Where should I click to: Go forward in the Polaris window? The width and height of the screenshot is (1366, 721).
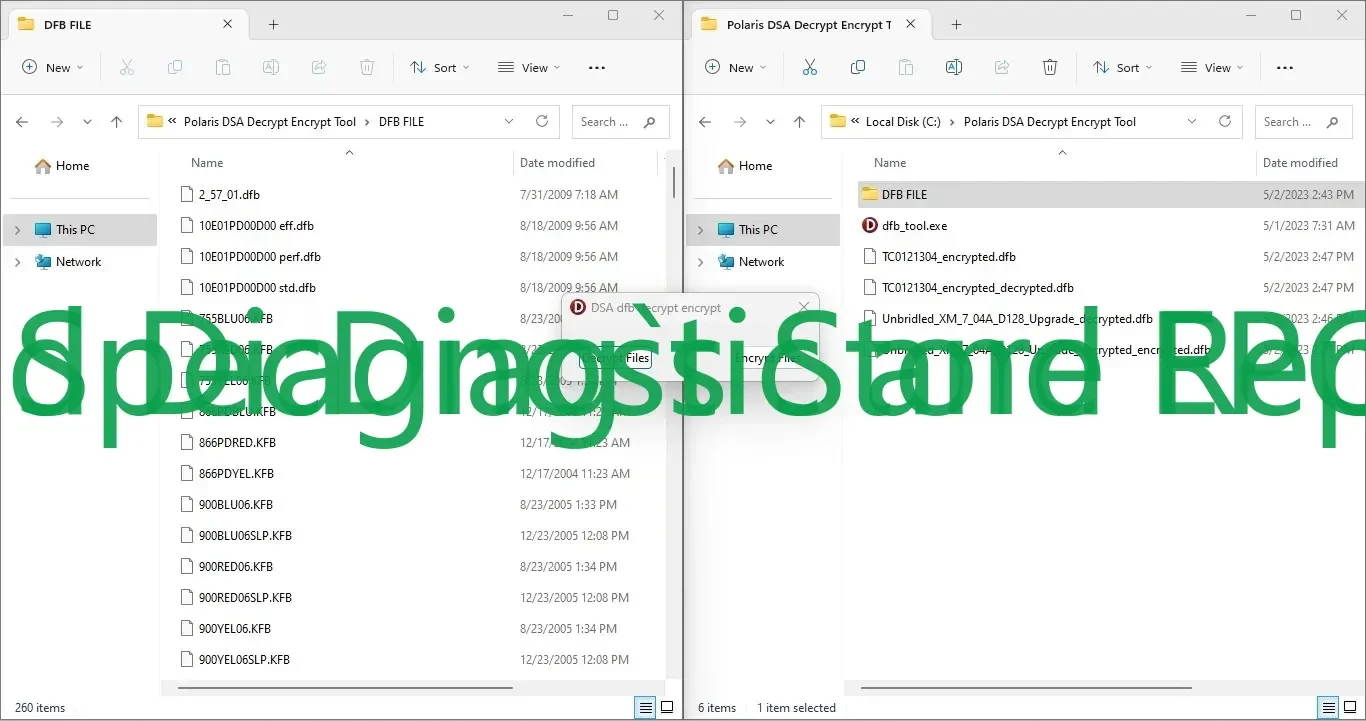click(740, 122)
